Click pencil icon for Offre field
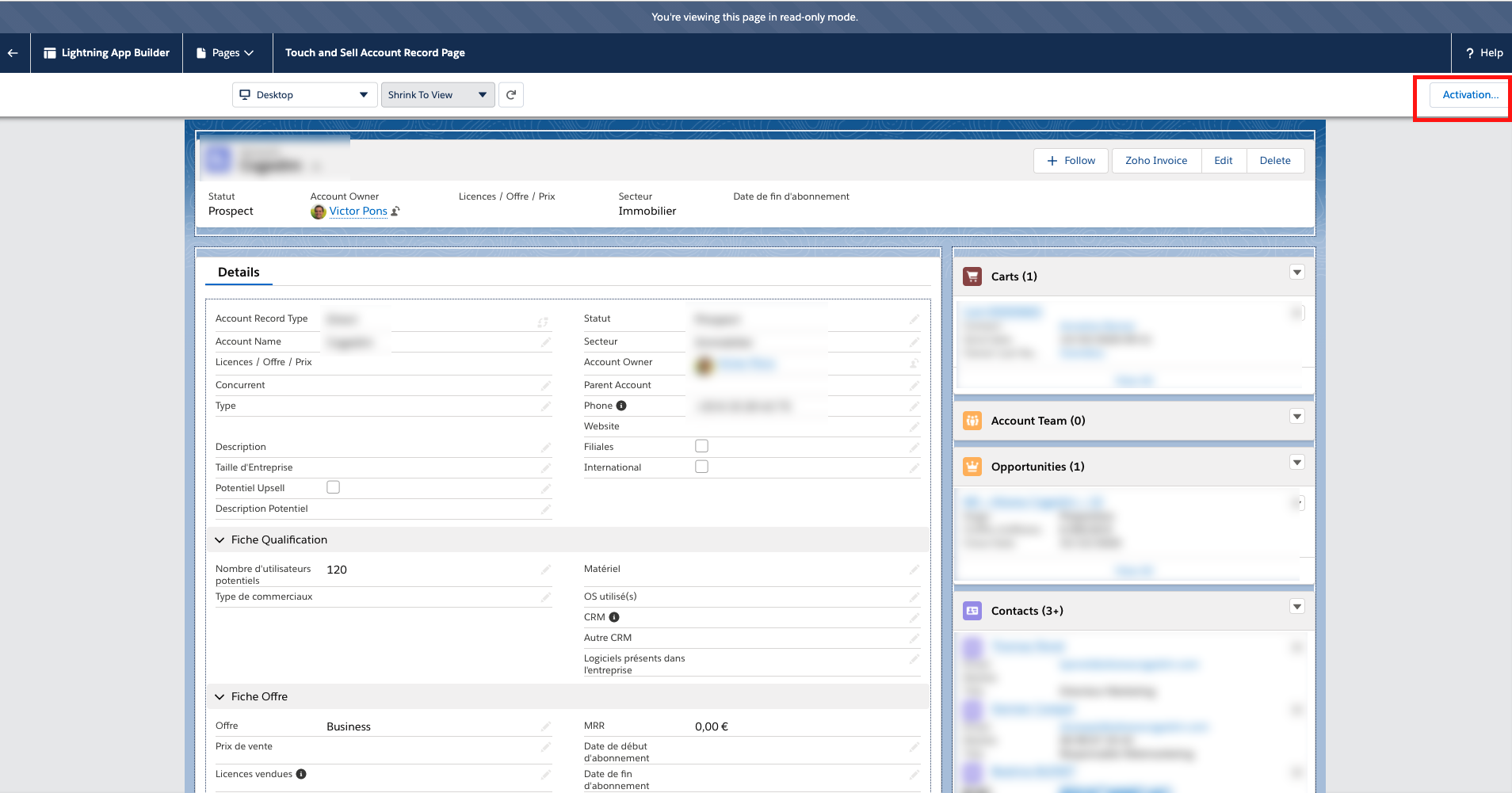The height and width of the screenshot is (793, 1512). click(x=546, y=726)
